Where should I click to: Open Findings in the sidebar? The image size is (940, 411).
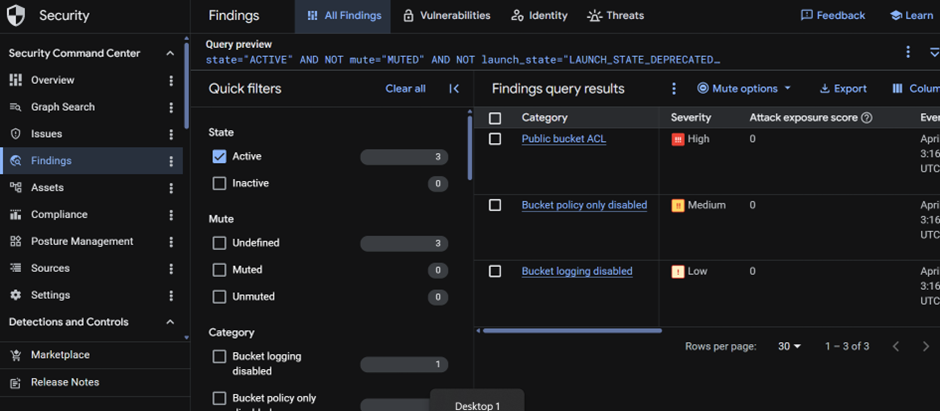(91, 161)
